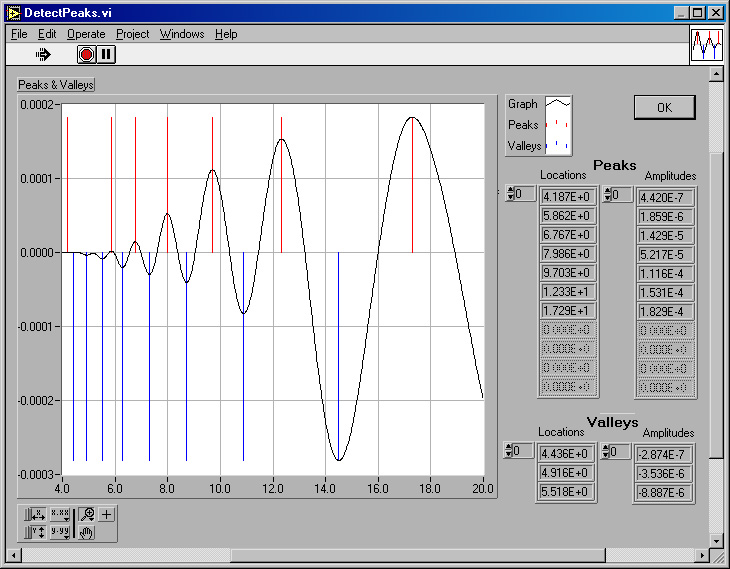Open X-axis format x.xx options
Image resolution: width=730 pixels, height=569 pixels.
(x=60, y=515)
